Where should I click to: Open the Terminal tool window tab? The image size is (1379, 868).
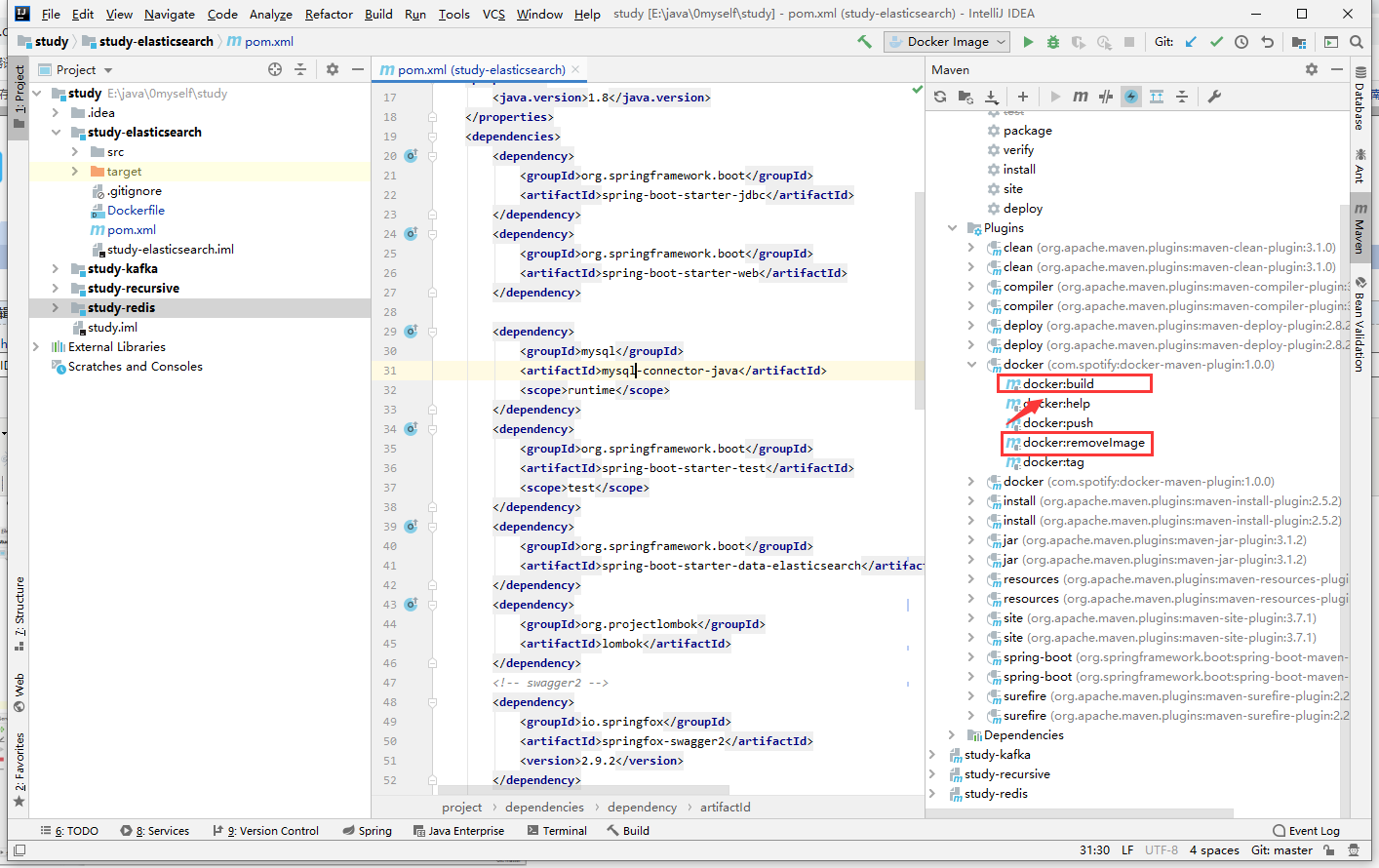click(557, 831)
